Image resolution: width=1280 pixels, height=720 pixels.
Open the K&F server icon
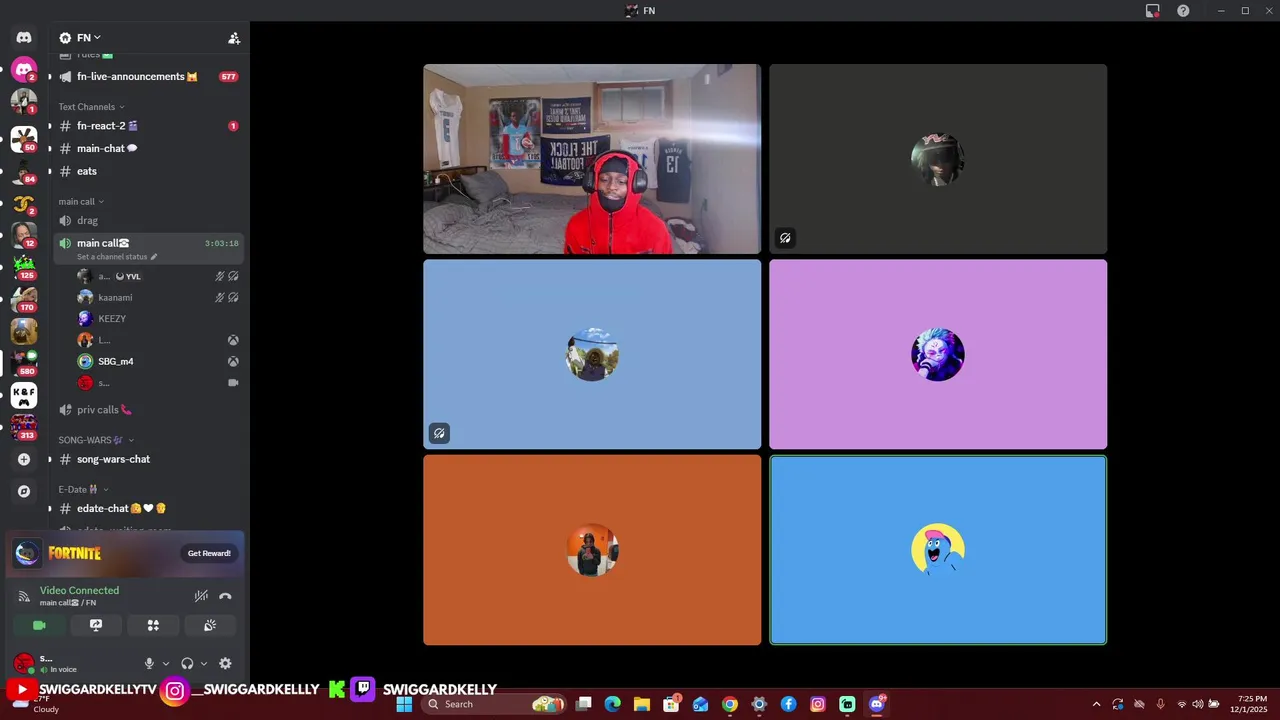click(24, 395)
